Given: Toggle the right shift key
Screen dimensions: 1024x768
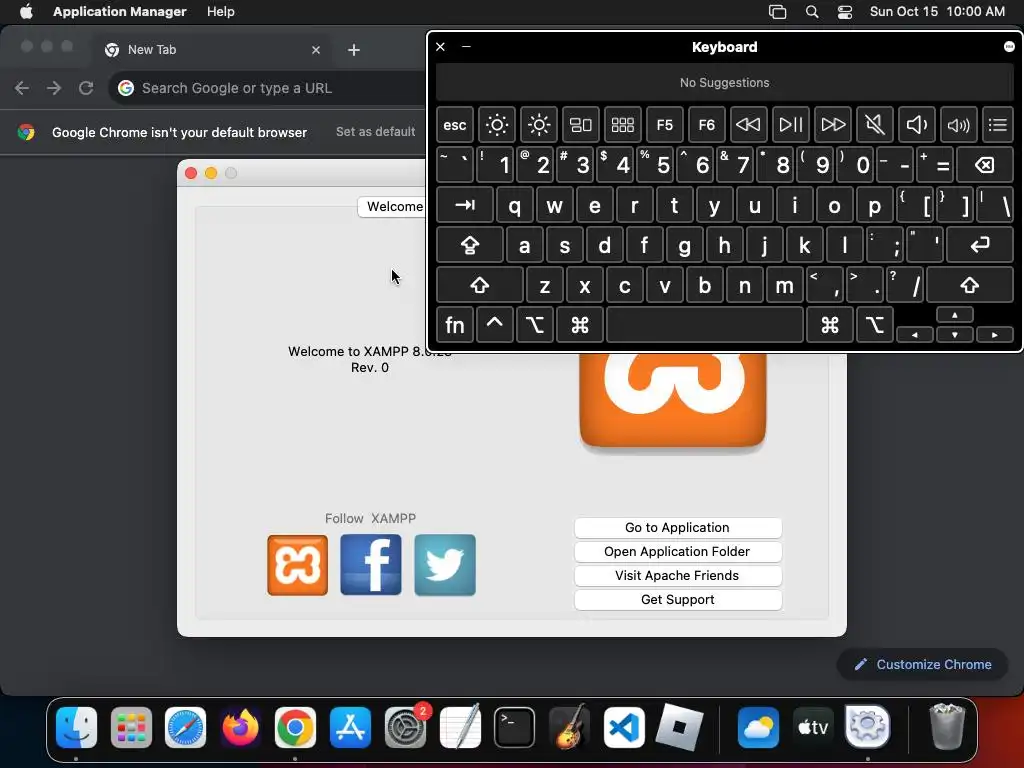Looking at the screenshot, I should coord(970,285).
